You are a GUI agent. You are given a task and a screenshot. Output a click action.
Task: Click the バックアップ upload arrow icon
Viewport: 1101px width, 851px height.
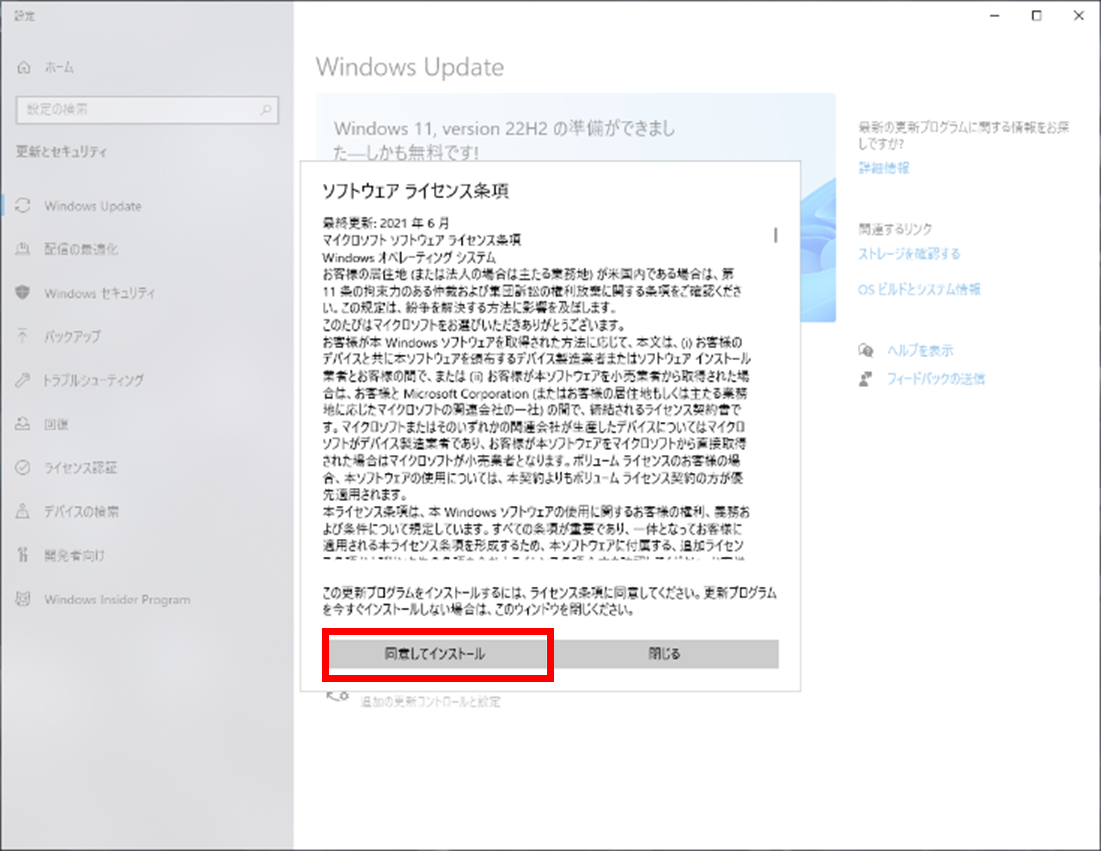(23, 336)
